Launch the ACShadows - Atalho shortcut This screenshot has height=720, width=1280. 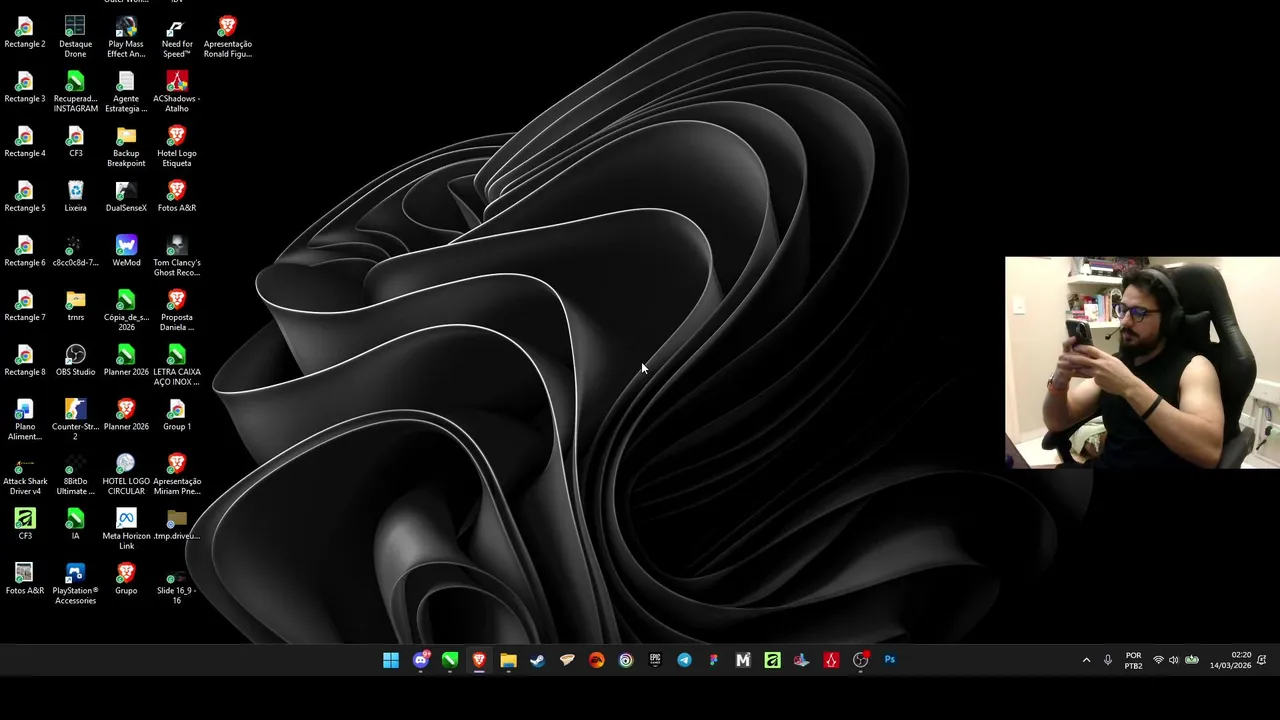tap(177, 91)
